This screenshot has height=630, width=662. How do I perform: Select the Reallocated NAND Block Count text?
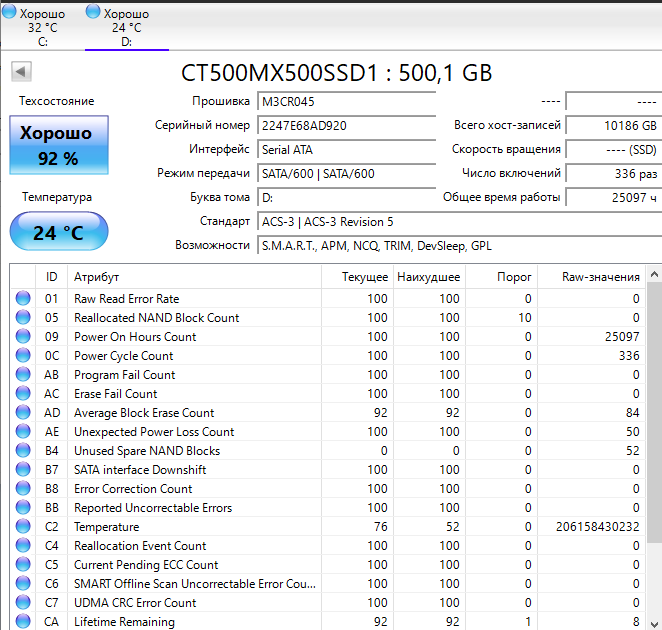tap(157, 318)
